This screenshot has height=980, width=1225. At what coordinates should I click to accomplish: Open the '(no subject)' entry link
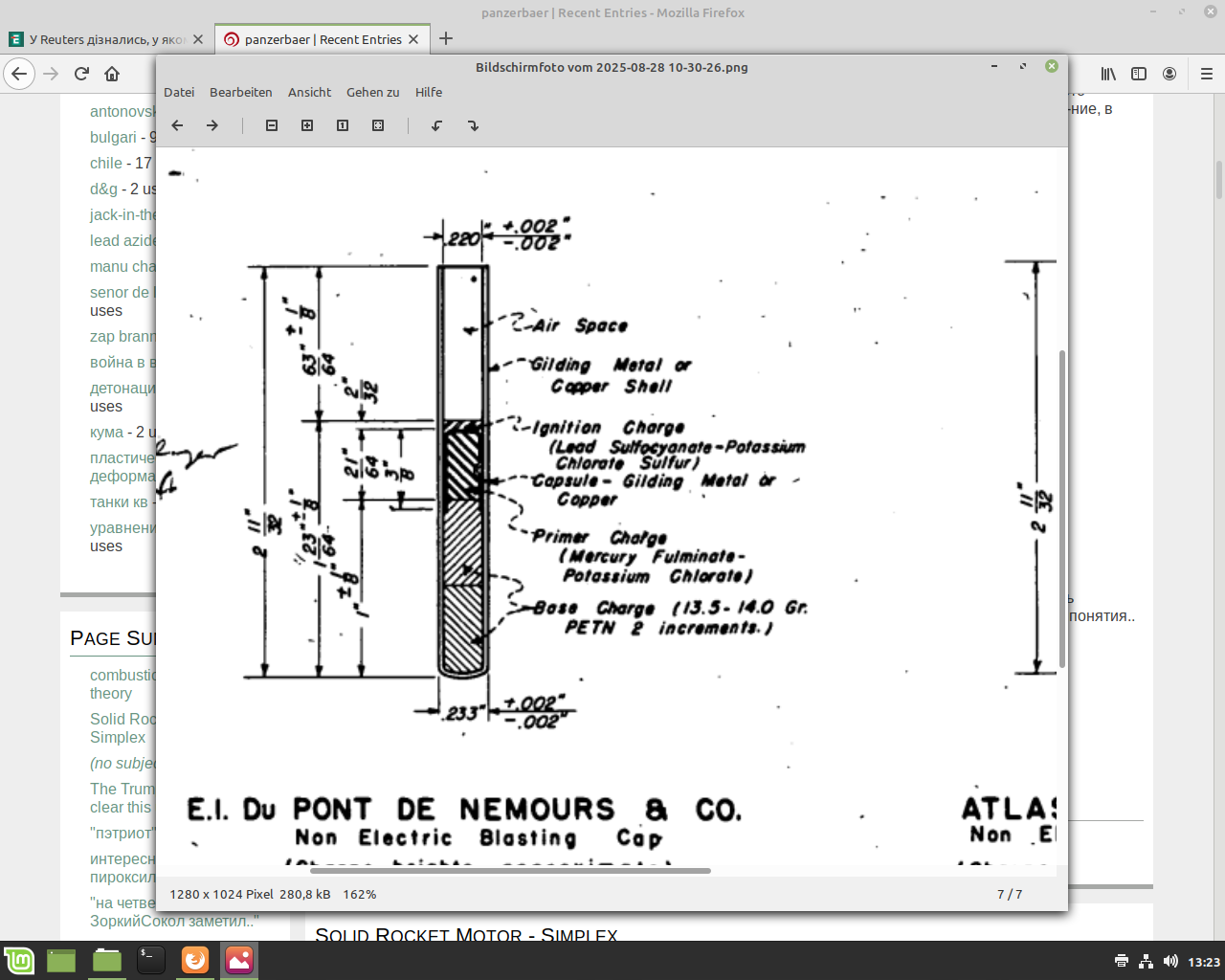coord(122,763)
